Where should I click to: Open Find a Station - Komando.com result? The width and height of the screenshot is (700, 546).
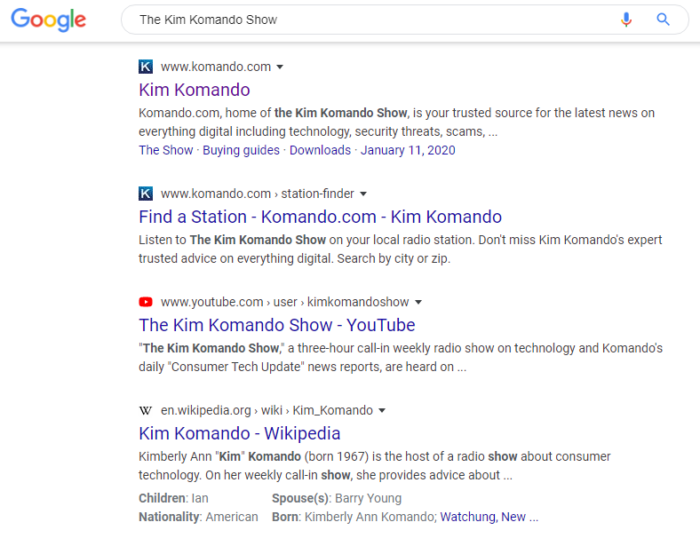pyautogui.click(x=320, y=217)
